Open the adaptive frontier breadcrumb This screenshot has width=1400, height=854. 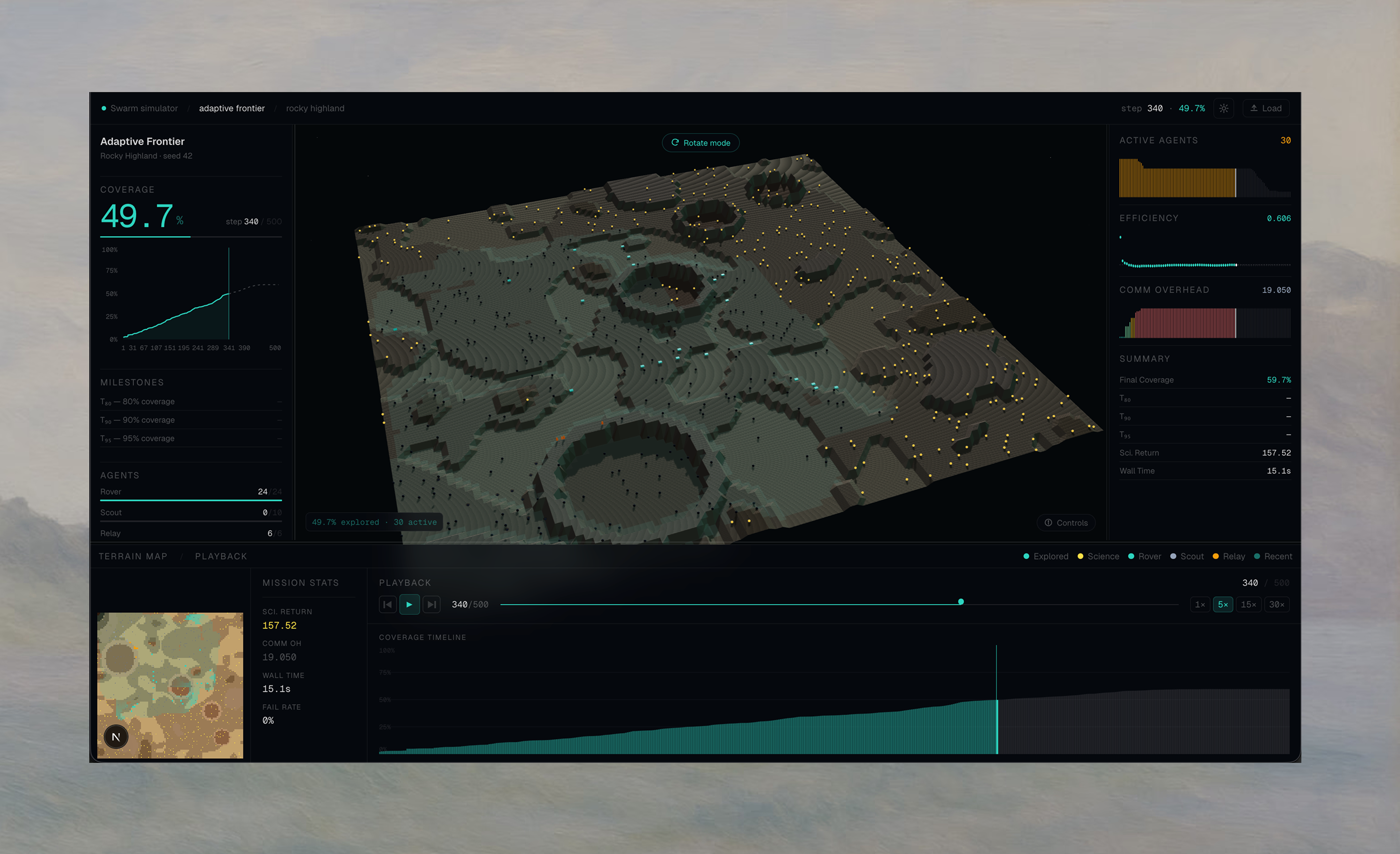231,108
